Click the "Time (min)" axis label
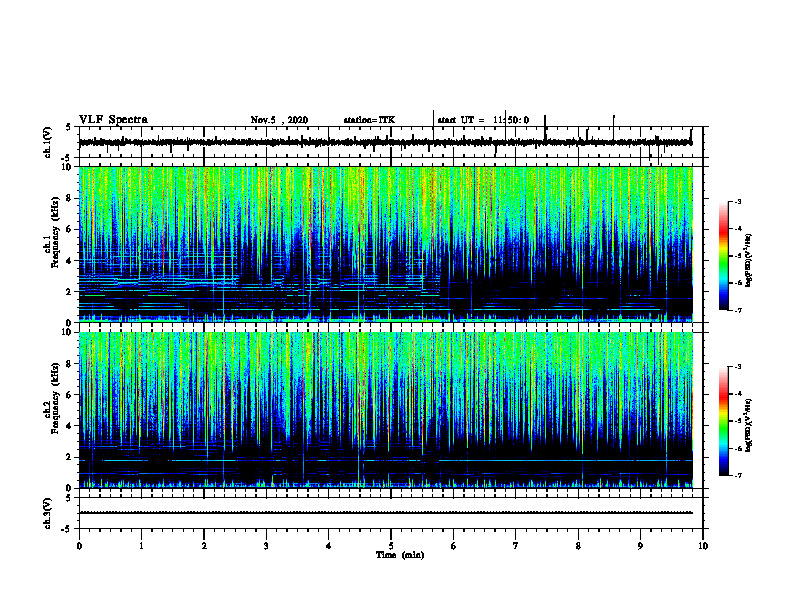Image resolution: width=792 pixels, height=612 pixels. point(400,555)
